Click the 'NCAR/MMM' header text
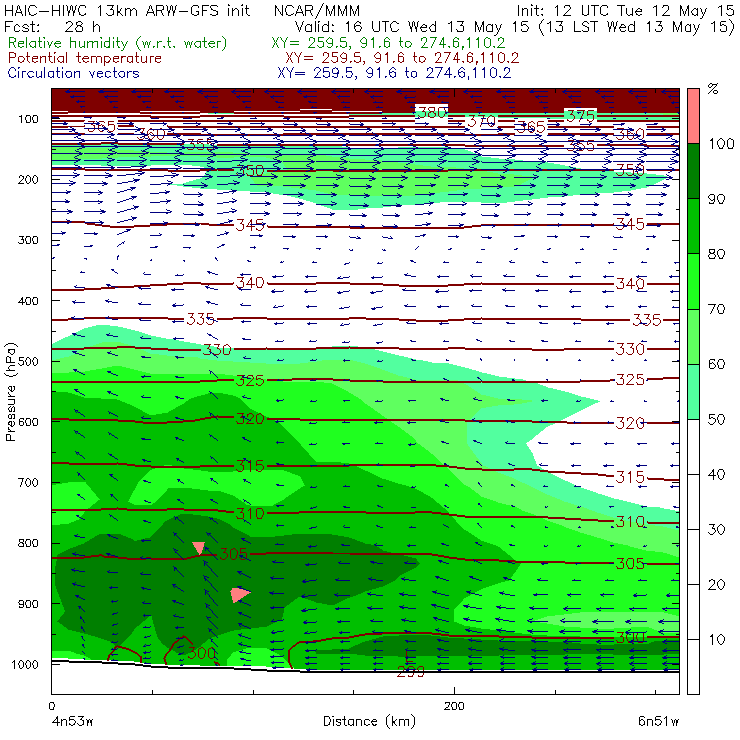The height and width of the screenshot is (740, 740). click(x=317, y=10)
